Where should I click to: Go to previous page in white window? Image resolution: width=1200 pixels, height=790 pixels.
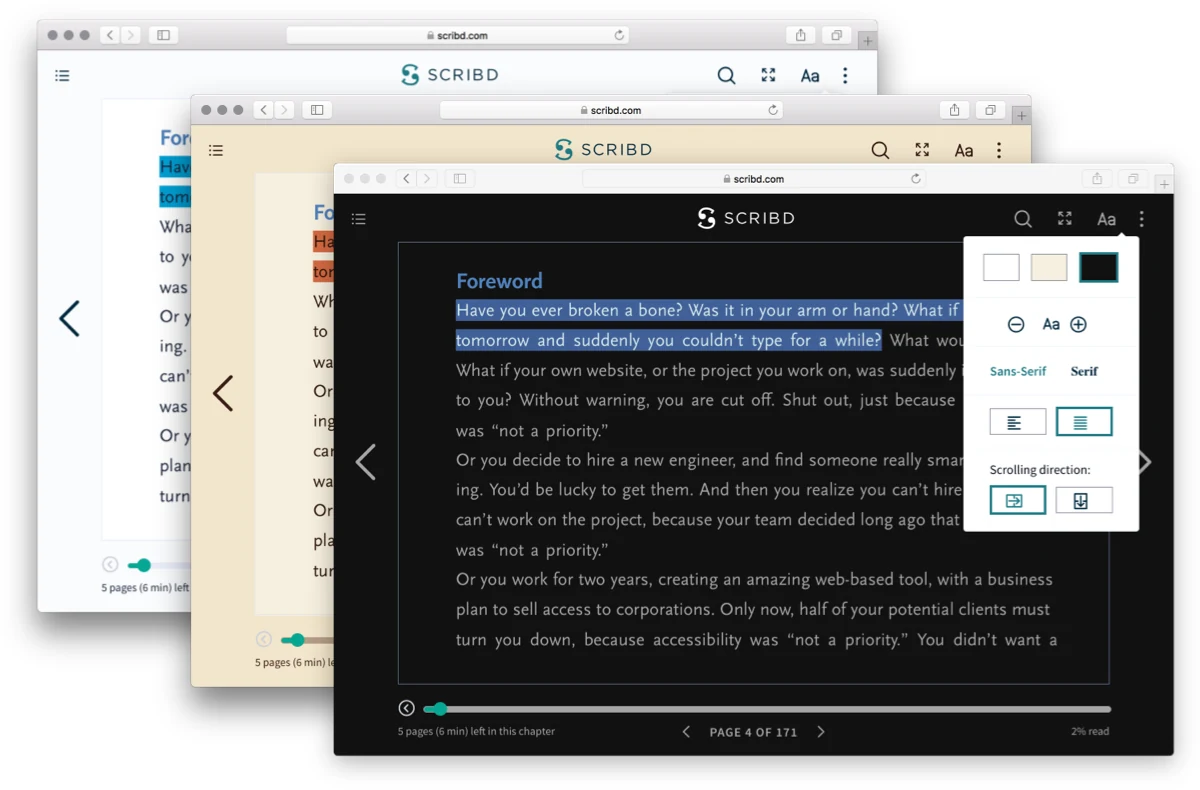pos(69,318)
